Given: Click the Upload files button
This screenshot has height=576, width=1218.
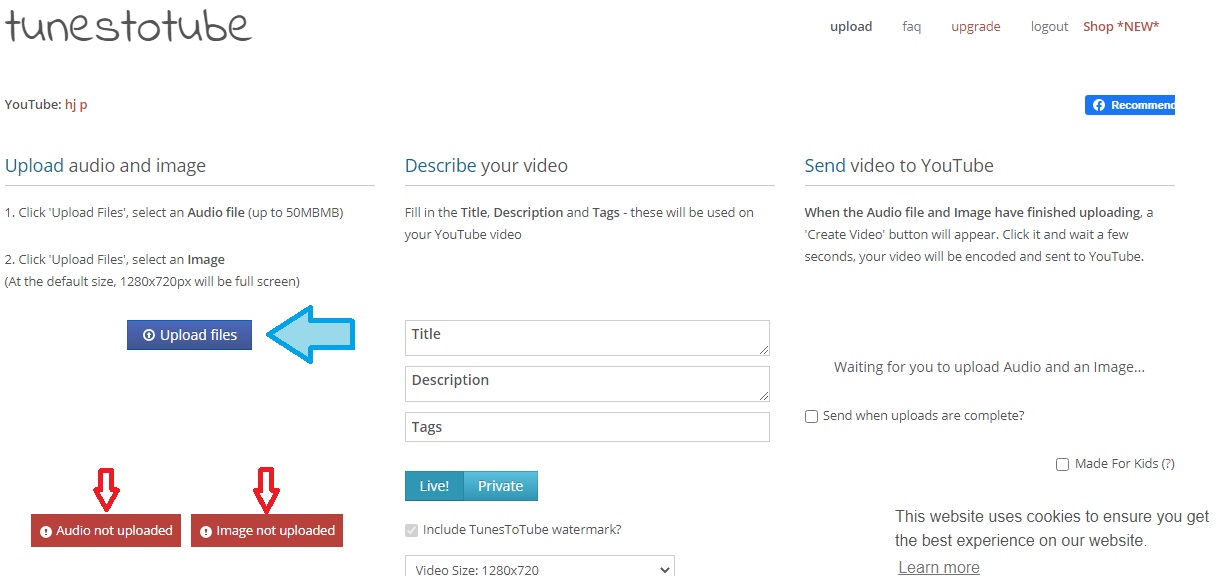Looking at the screenshot, I should tap(189, 335).
